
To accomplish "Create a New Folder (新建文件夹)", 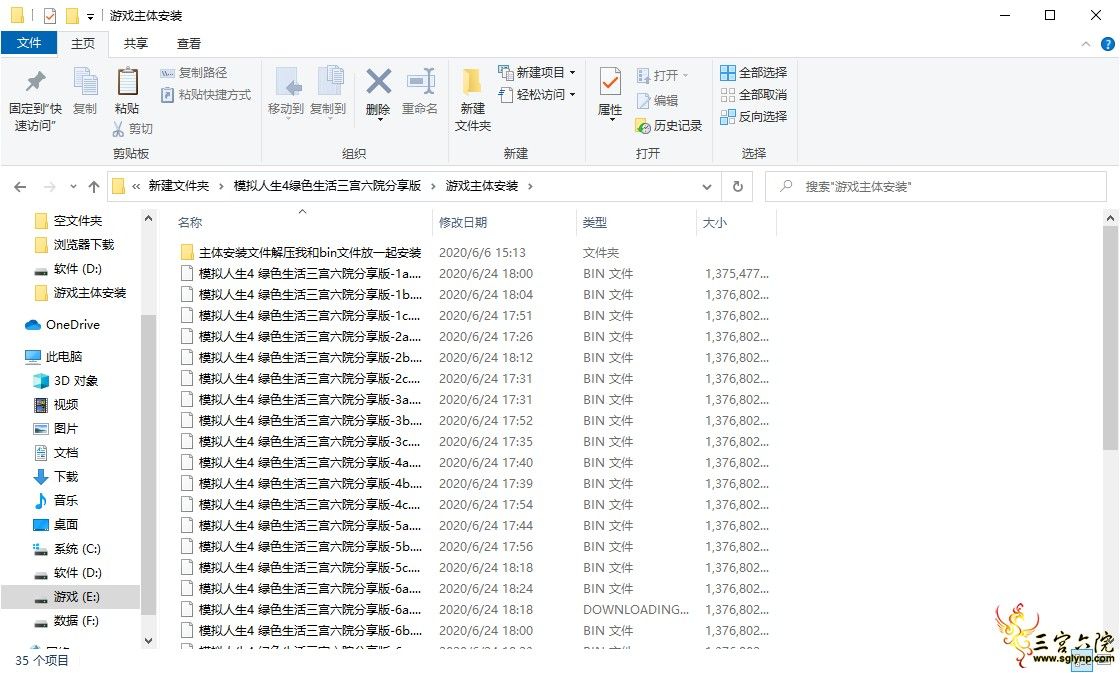I will point(472,99).
